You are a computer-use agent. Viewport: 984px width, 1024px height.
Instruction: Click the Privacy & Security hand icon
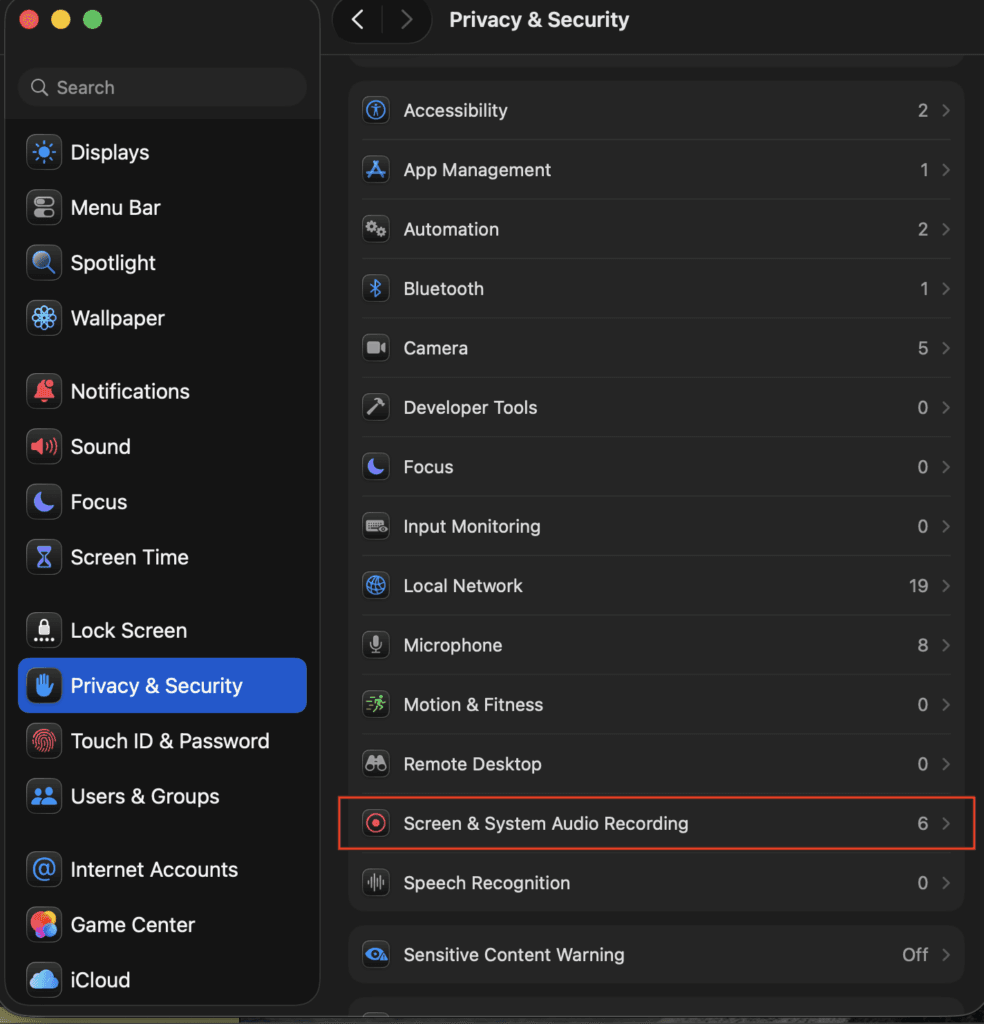[x=44, y=686]
